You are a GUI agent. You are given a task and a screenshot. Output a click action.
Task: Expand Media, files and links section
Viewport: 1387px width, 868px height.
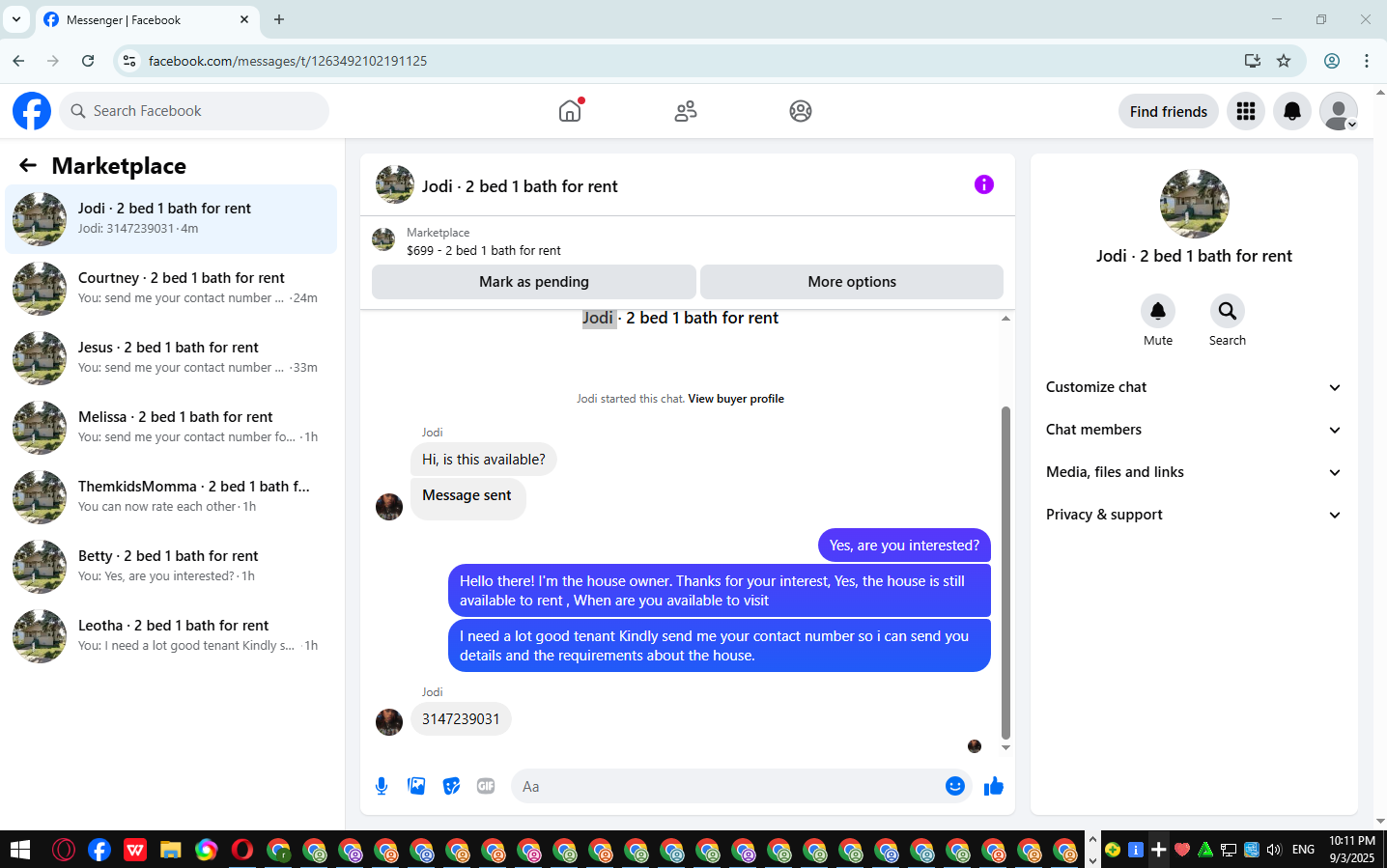click(1194, 472)
